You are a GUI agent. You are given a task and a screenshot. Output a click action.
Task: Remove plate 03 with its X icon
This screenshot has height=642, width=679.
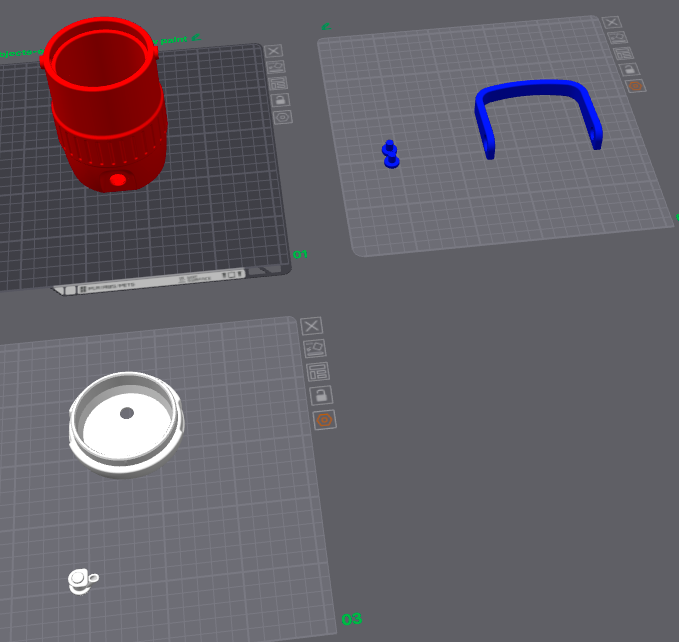point(312,326)
